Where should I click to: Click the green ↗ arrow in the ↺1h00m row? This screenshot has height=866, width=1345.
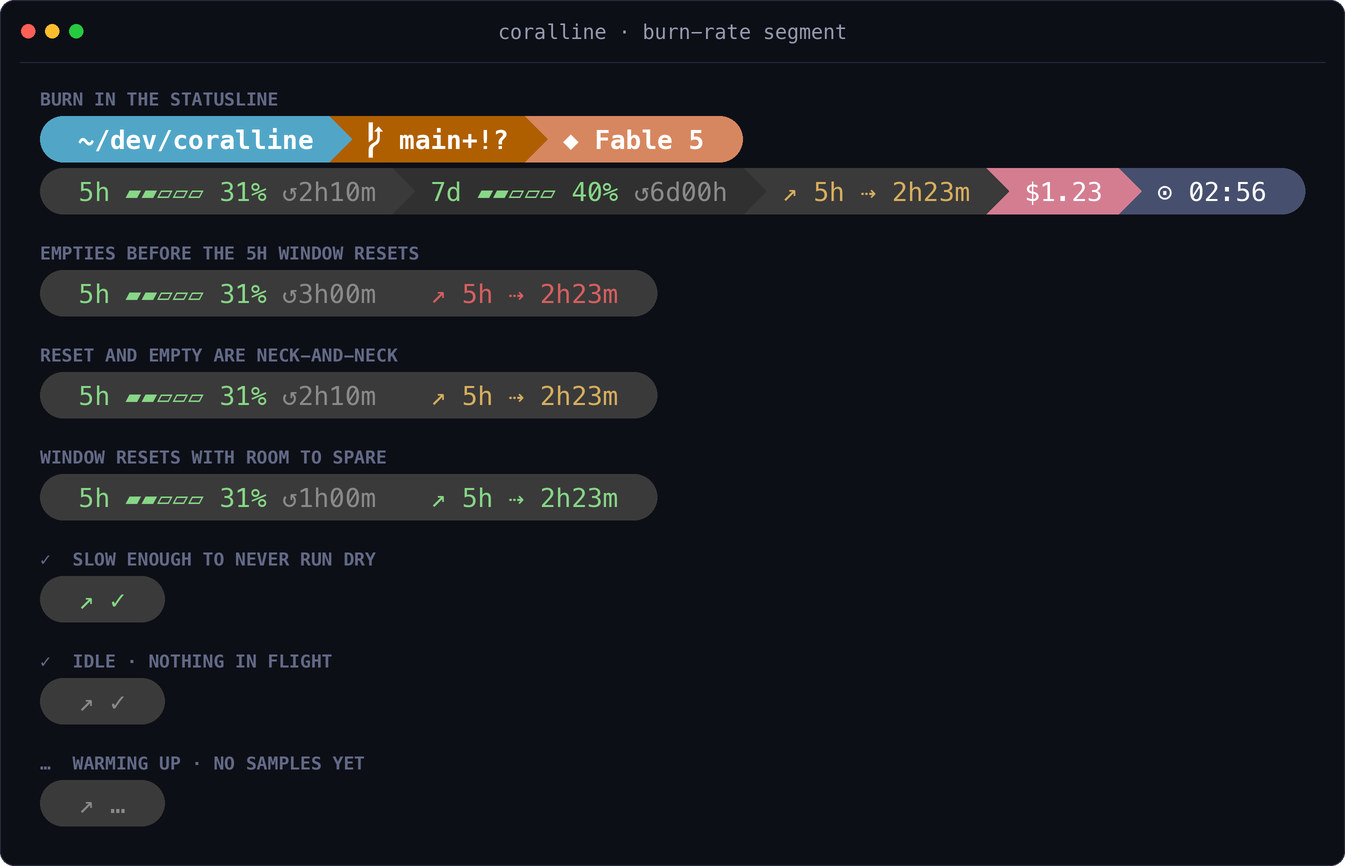click(x=438, y=500)
